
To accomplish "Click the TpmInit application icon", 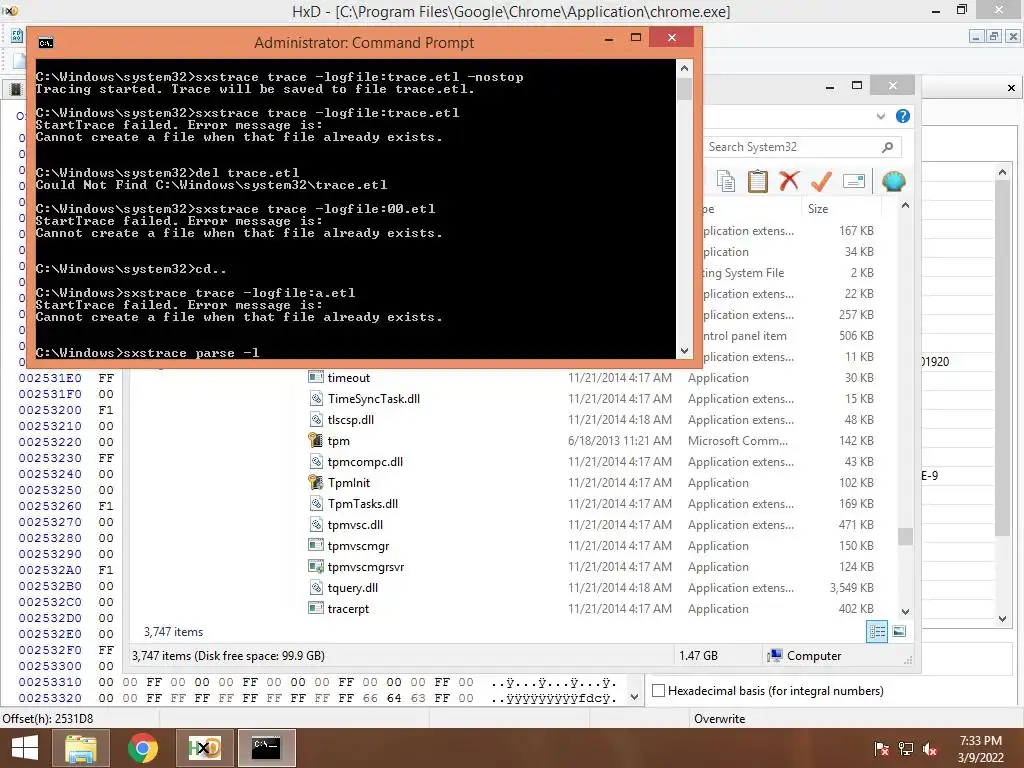I will [x=316, y=483].
